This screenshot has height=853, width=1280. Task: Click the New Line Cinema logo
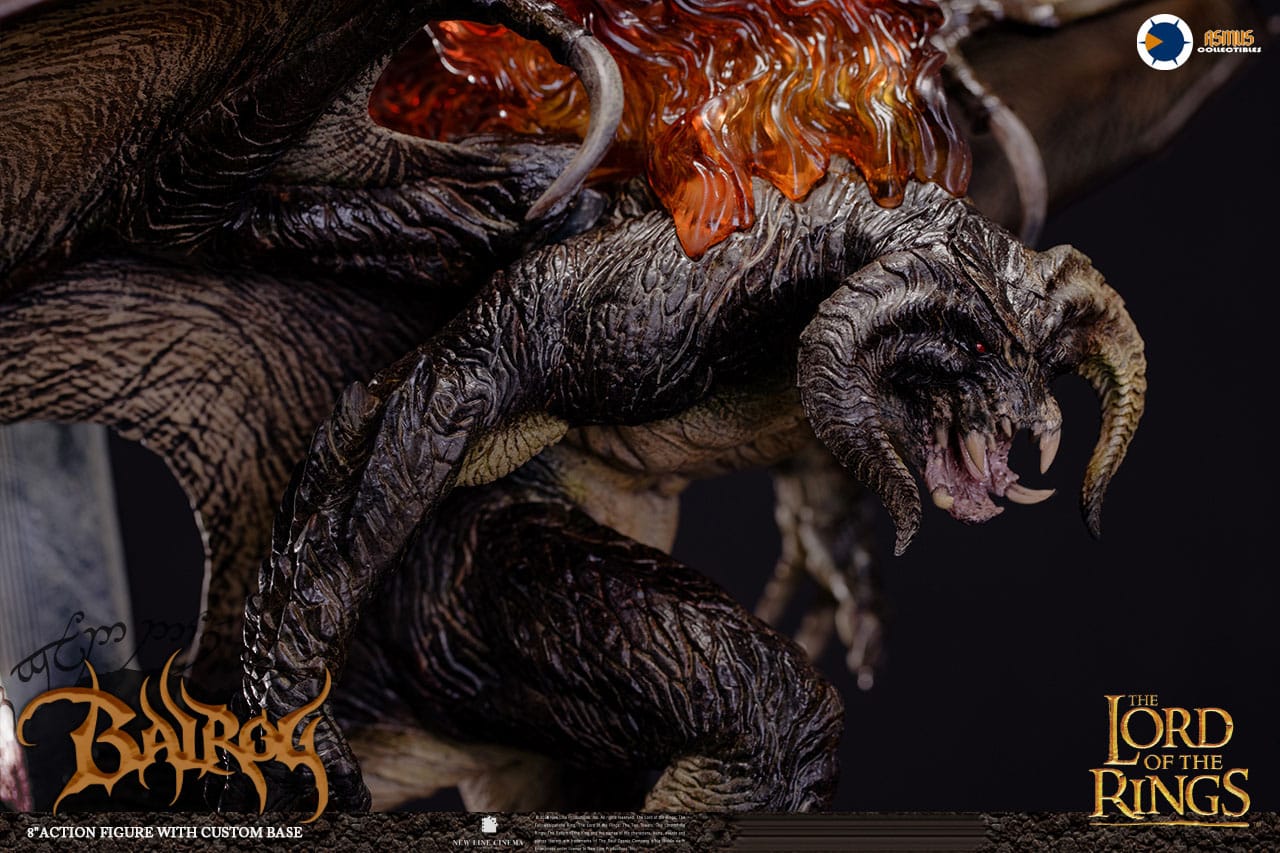(490, 831)
